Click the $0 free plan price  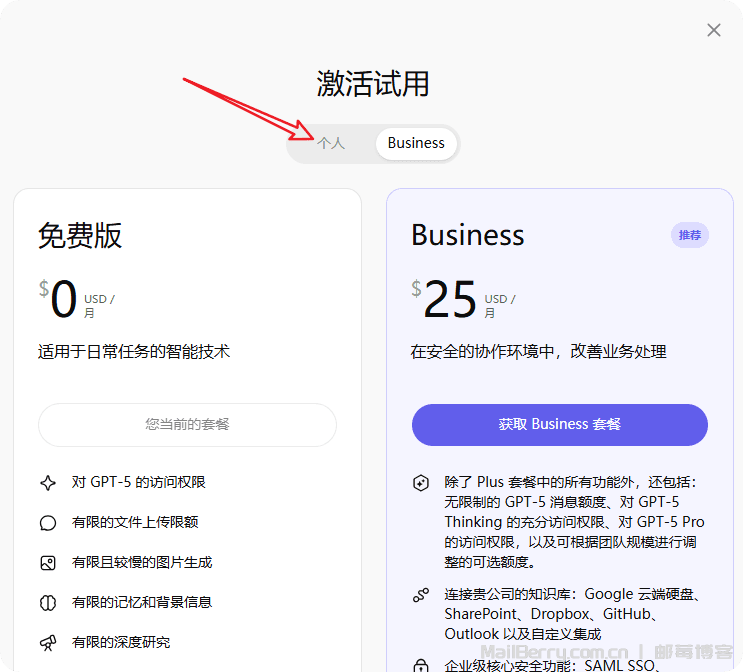pos(63,299)
